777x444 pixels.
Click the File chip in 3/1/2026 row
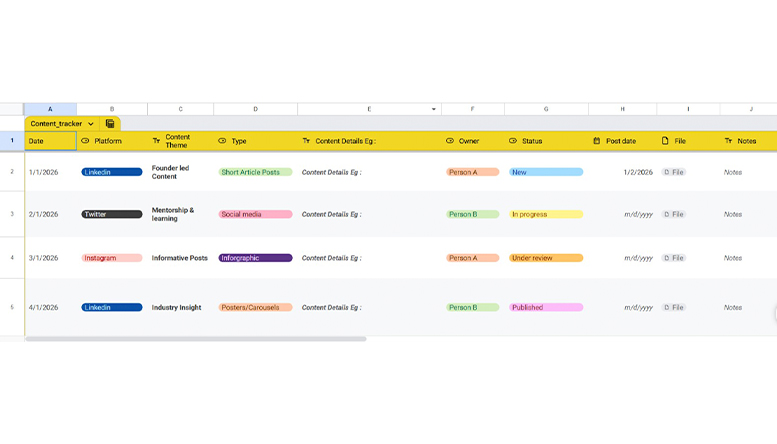coord(673,258)
